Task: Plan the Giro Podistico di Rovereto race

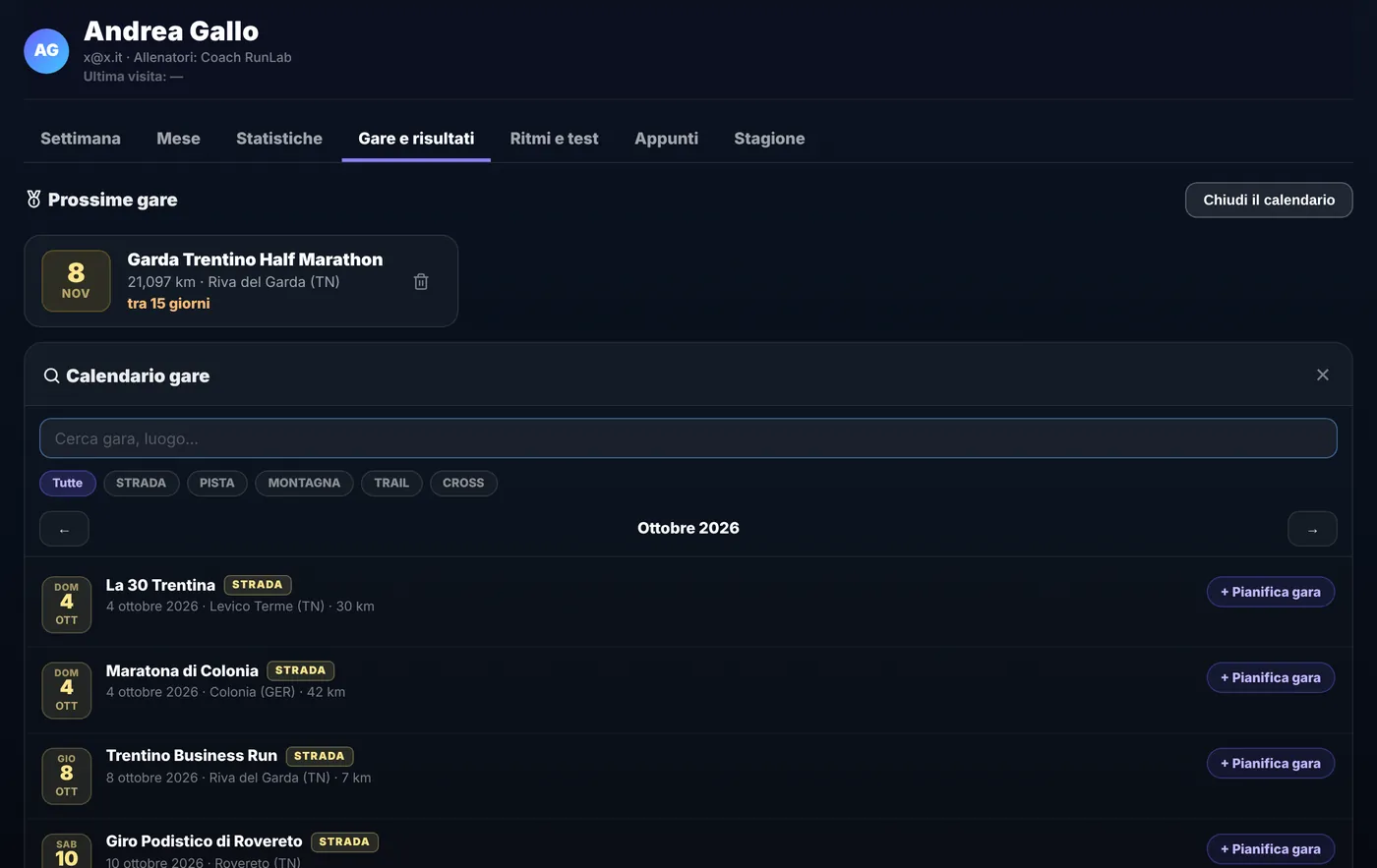Action: coord(1271,848)
